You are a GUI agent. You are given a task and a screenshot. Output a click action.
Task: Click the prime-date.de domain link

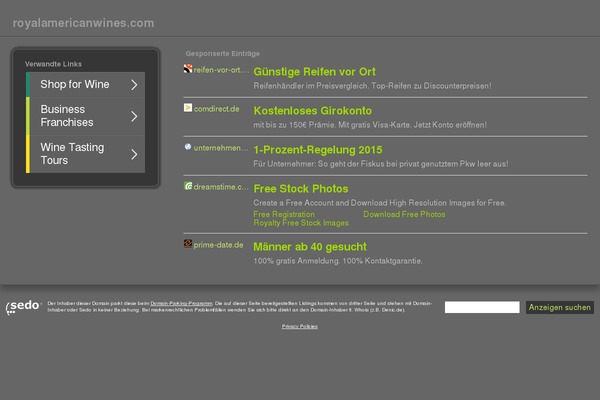coord(218,245)
